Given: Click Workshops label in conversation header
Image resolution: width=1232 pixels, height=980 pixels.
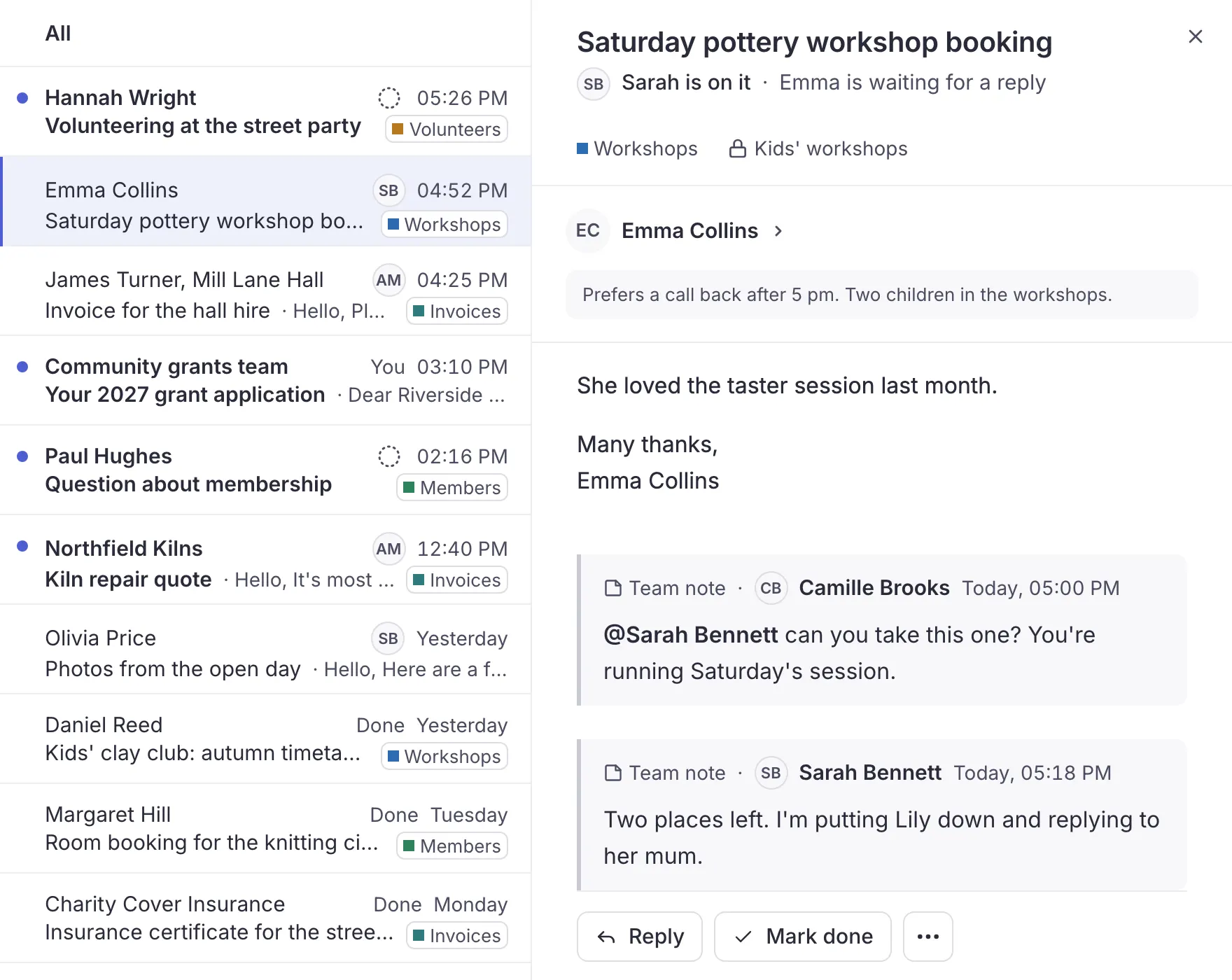Looking at the screenshot, I should [637, 148].
